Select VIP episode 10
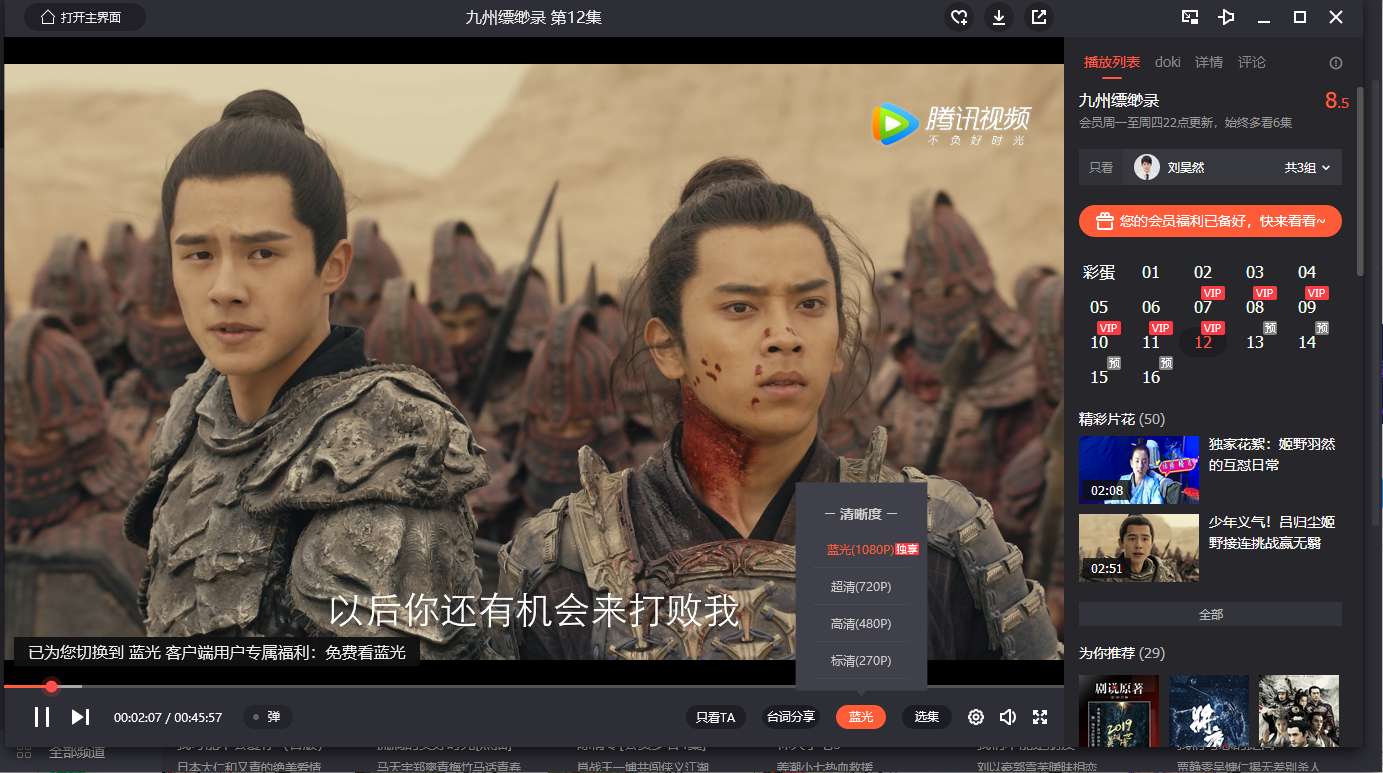The height and width of the screenshot is (773, 1383). [x=1099, y=342]
